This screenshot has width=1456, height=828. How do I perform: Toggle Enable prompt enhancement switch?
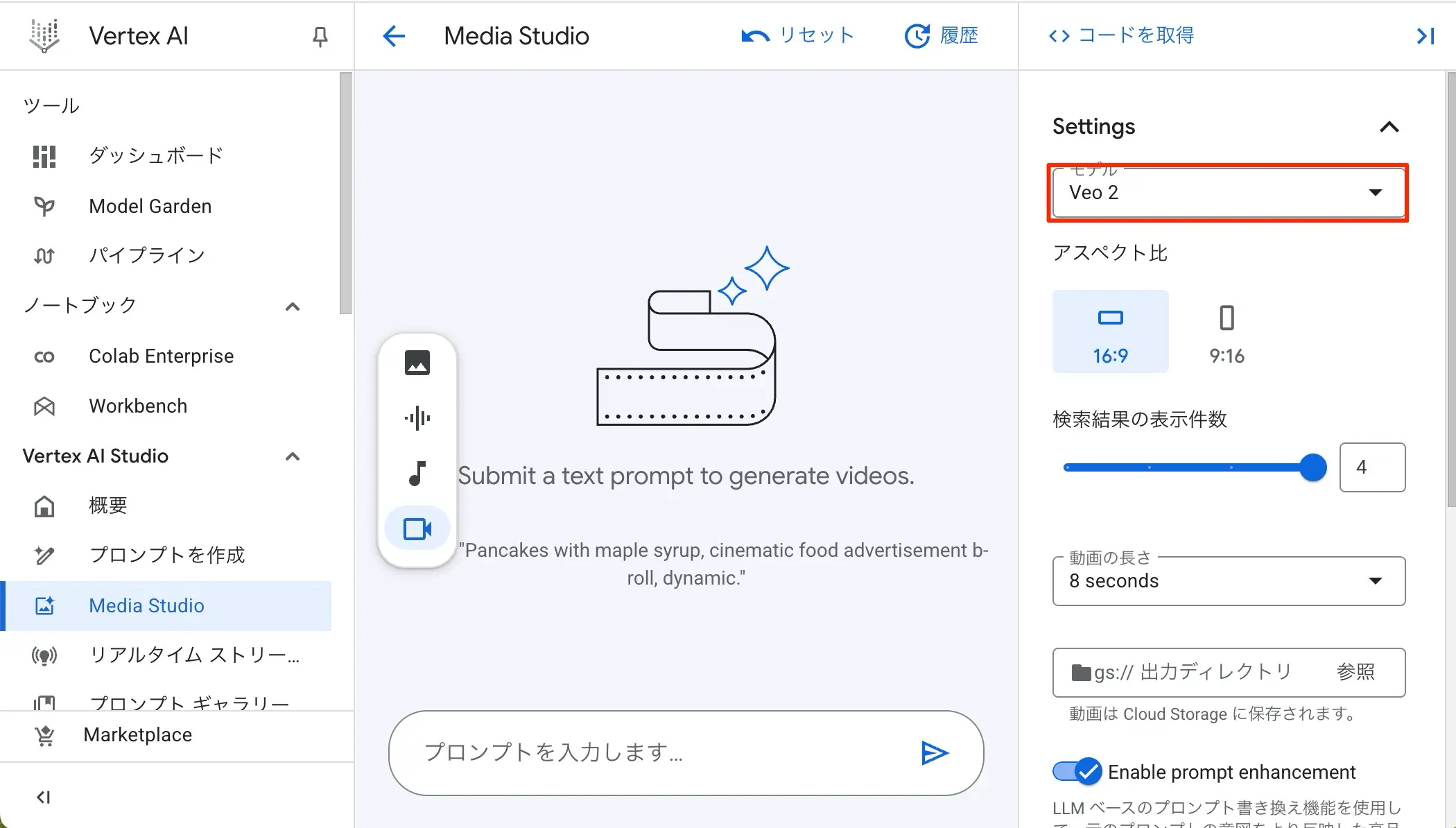[x=1077, y=772]
